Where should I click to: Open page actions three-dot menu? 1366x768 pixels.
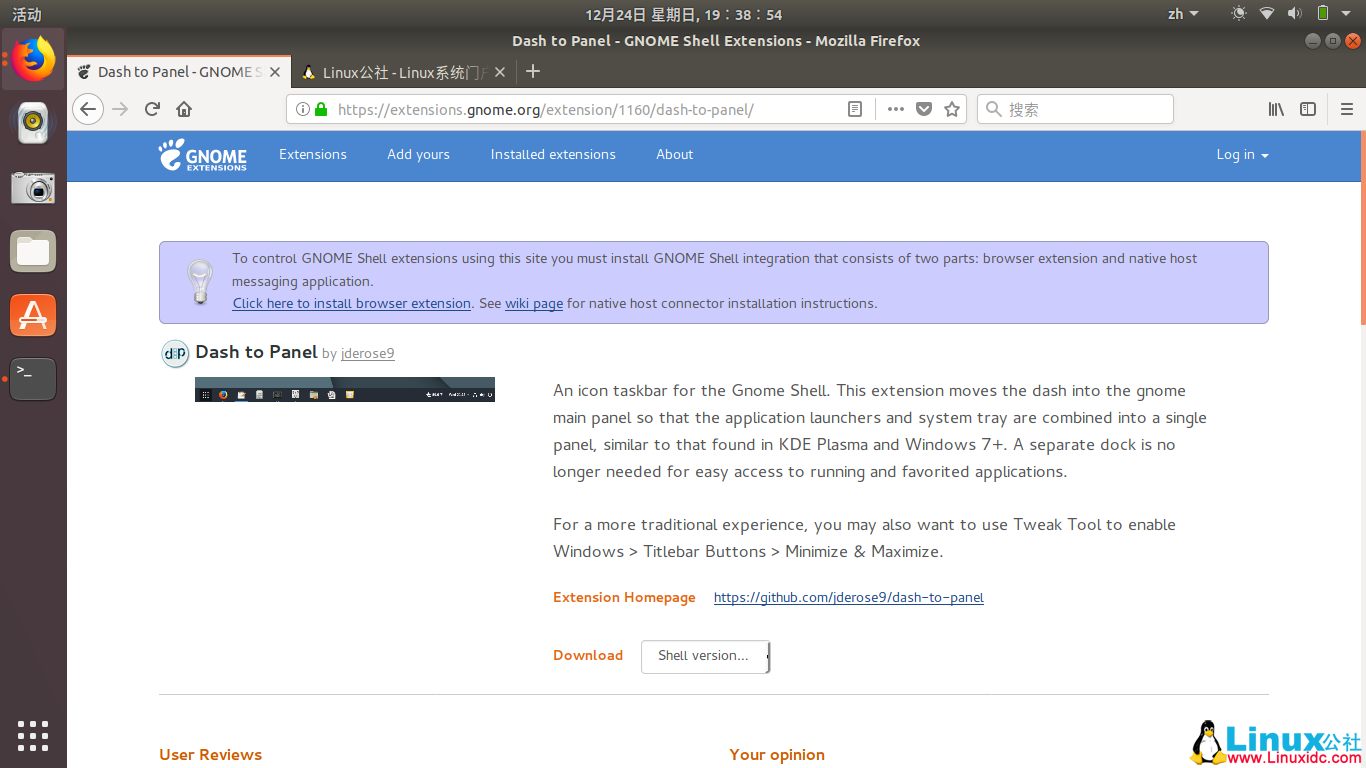pos(896,109)
